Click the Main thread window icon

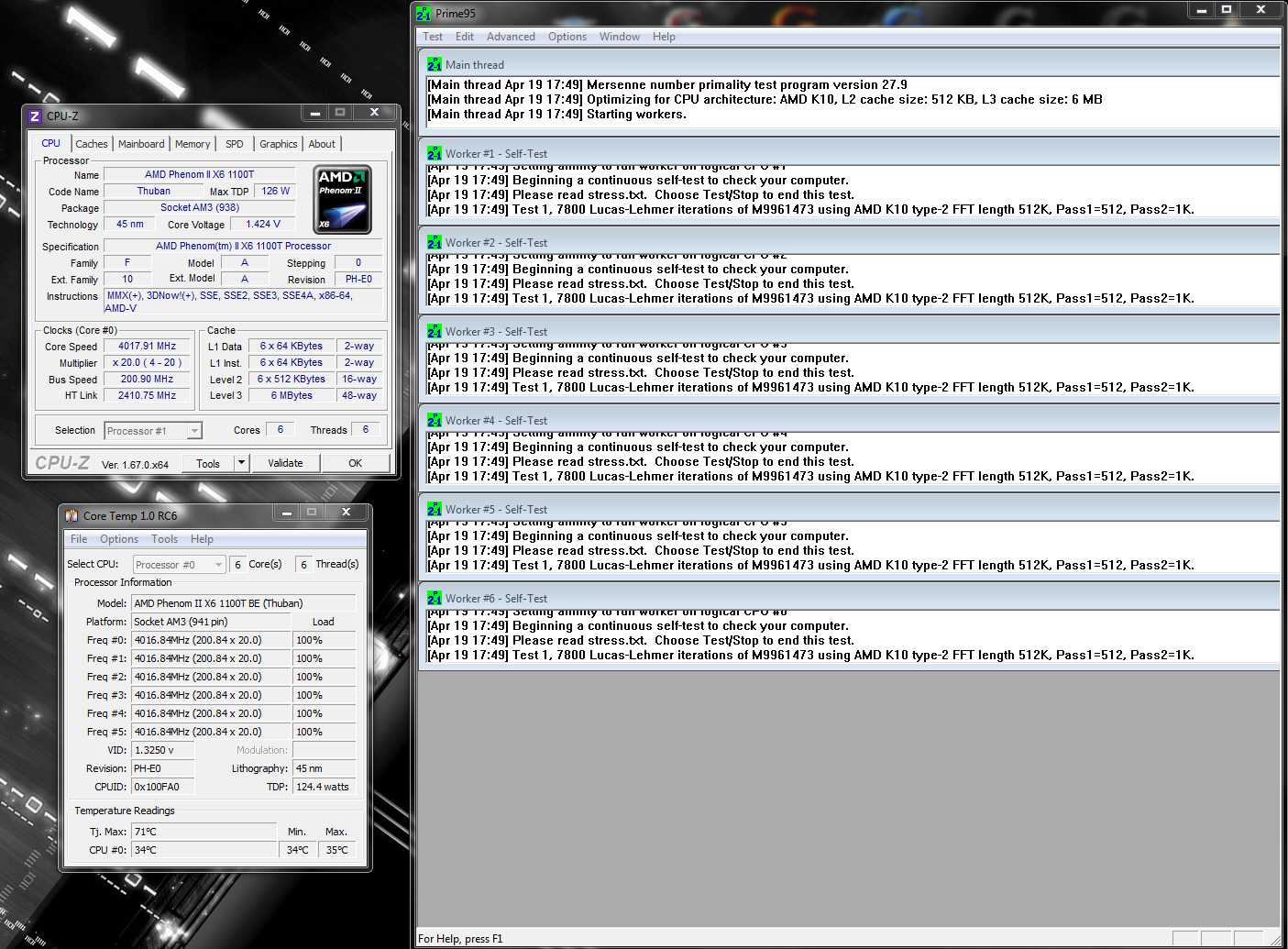(x=435, y=65)
